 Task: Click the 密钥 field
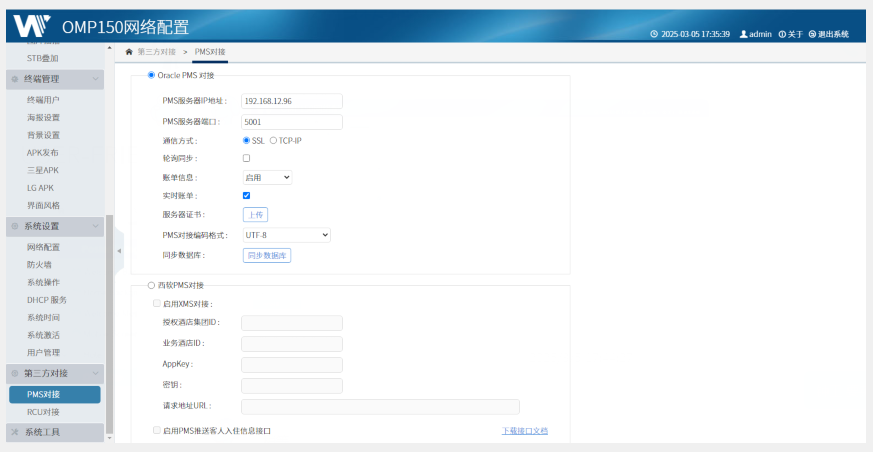point(292,386)
